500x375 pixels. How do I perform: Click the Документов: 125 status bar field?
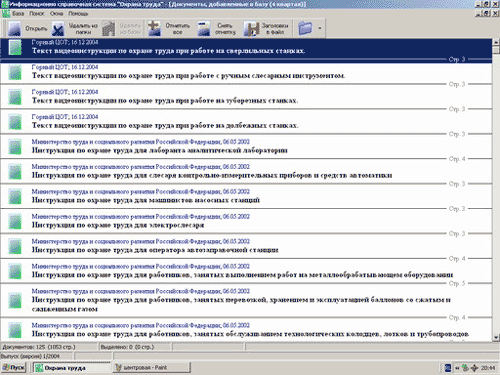coord(49,347)
